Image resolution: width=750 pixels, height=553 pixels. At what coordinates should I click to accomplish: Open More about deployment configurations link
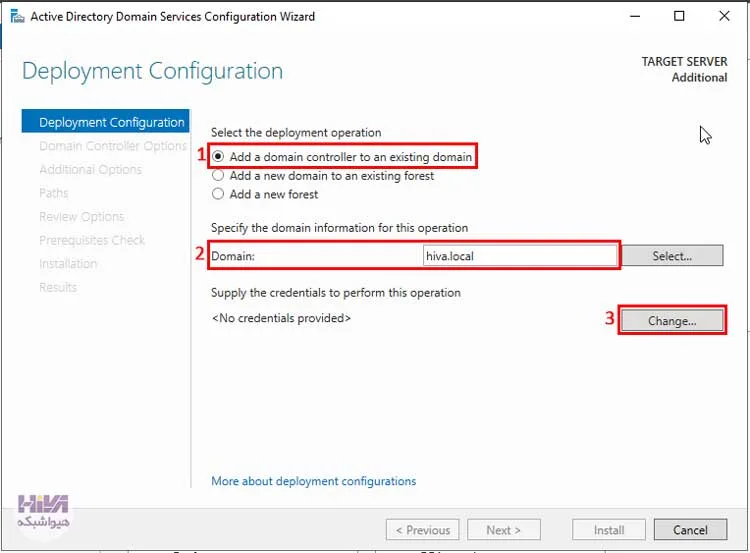coord(313,481)
